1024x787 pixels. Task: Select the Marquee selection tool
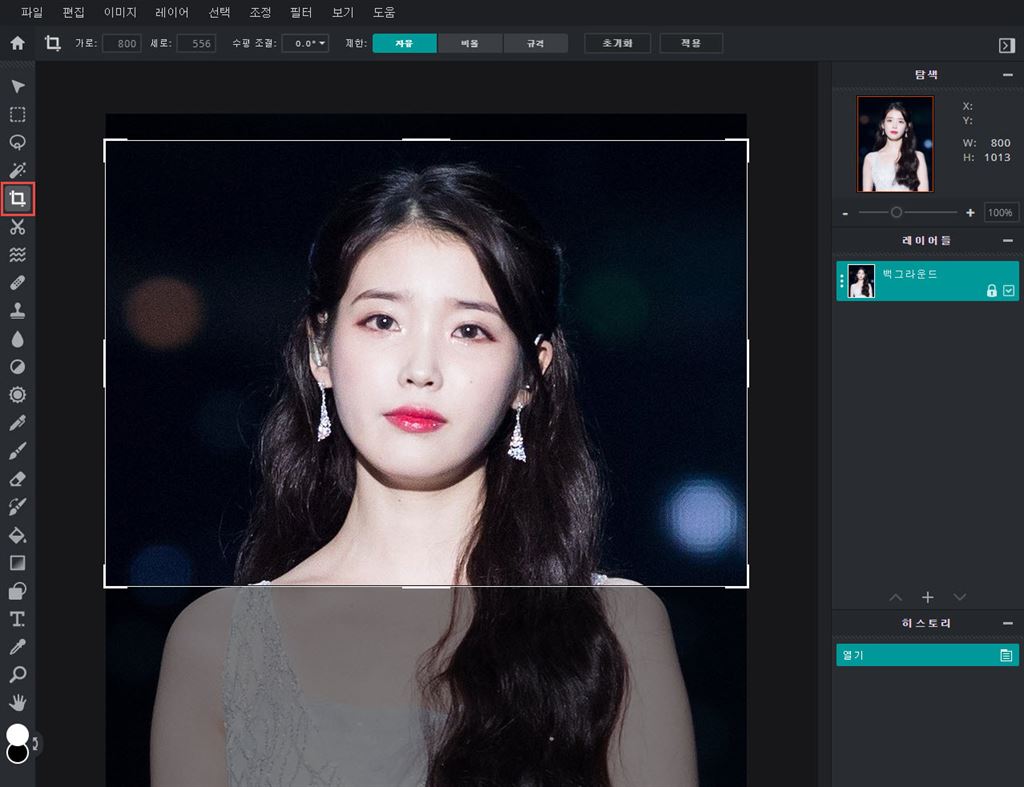point(18,115)
